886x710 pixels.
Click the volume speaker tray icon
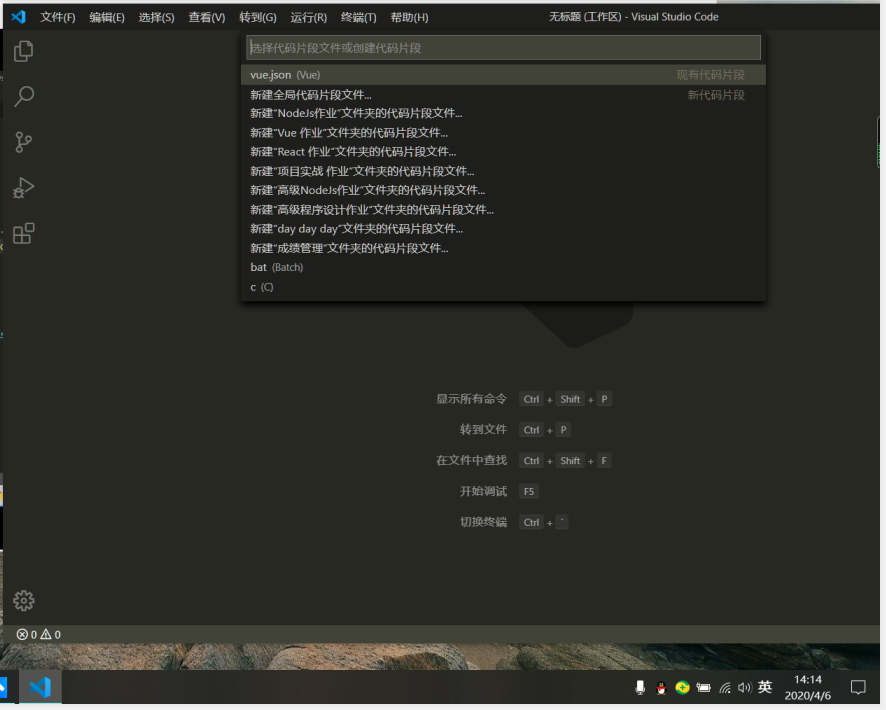click(745, 687)
